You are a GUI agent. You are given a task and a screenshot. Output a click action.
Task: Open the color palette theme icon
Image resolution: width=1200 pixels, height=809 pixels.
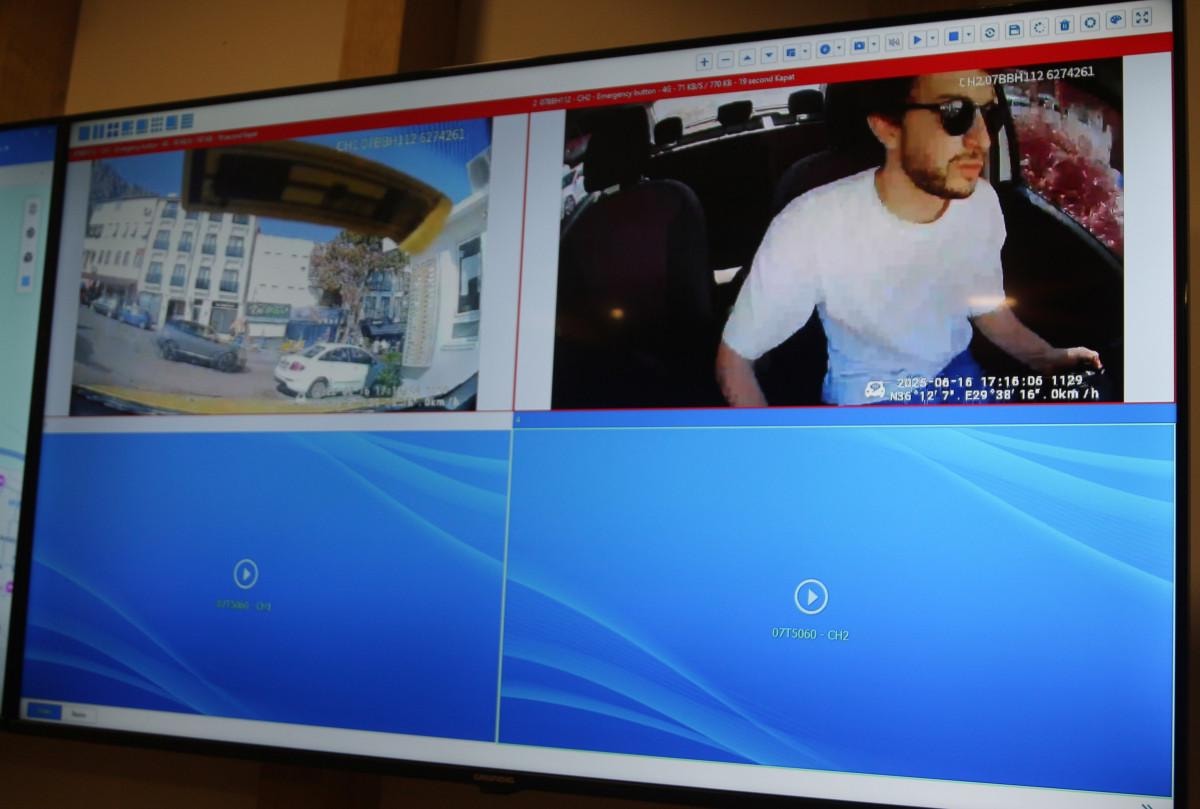tap(1116, 20)
